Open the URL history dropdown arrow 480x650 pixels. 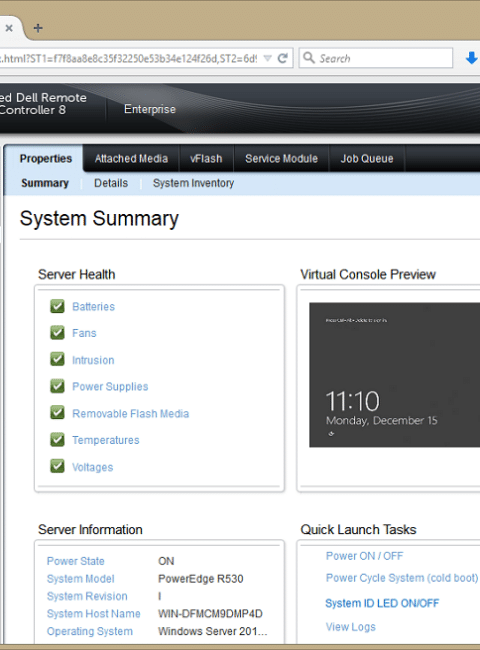point(268,58)
